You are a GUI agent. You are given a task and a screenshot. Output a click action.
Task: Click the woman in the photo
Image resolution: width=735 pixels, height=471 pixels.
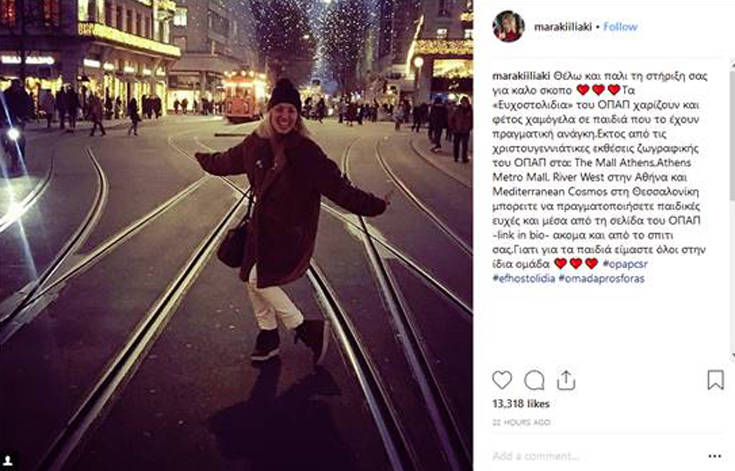point(286,220)
